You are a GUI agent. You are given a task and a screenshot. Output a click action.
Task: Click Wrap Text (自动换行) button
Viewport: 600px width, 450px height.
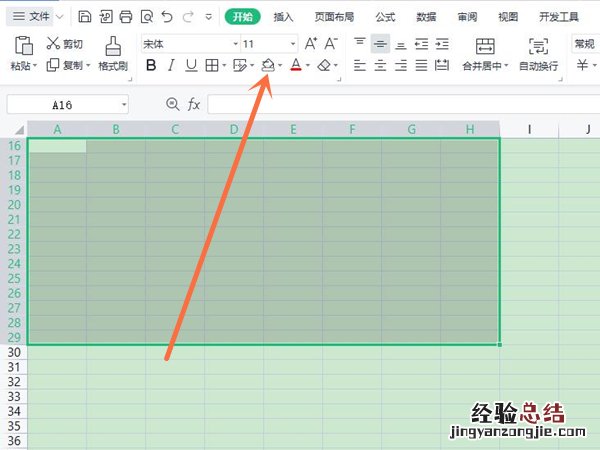coord(538,54)
